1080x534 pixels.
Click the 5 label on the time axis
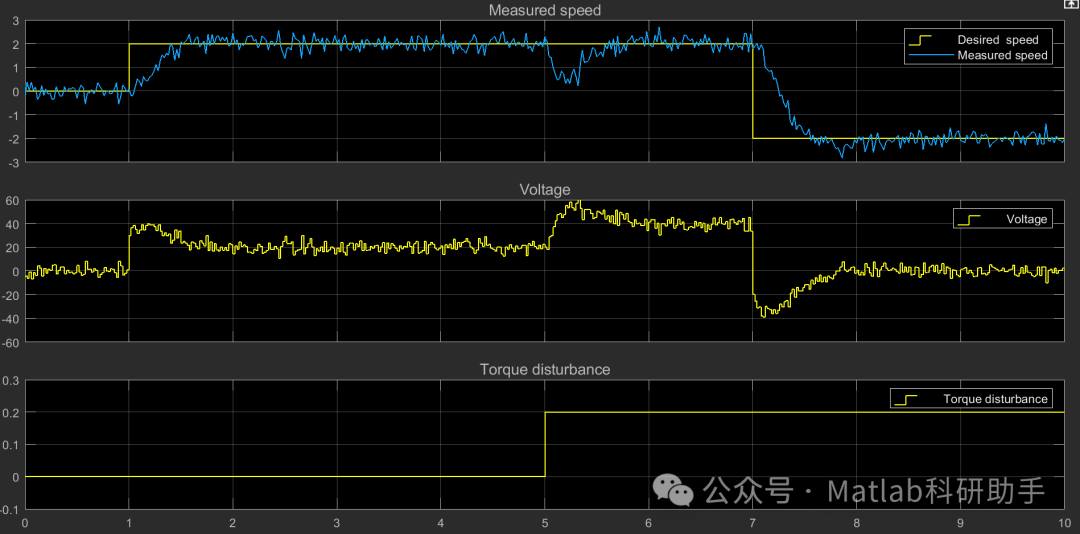(x=544, y=524)
